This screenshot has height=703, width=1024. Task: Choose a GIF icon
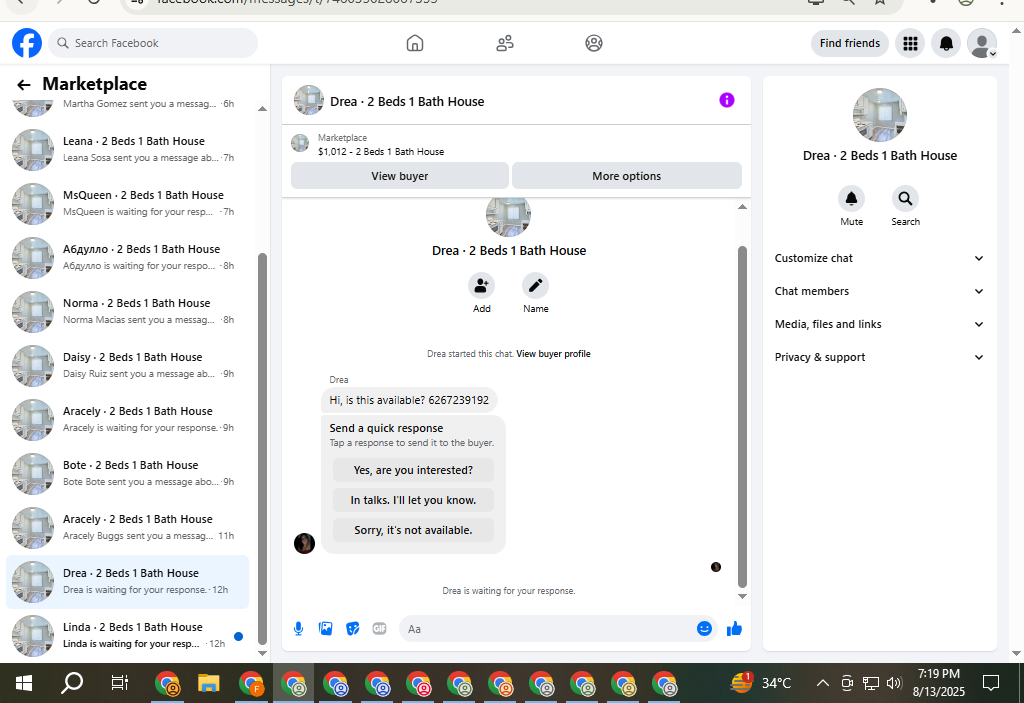[x=379, y=629]
